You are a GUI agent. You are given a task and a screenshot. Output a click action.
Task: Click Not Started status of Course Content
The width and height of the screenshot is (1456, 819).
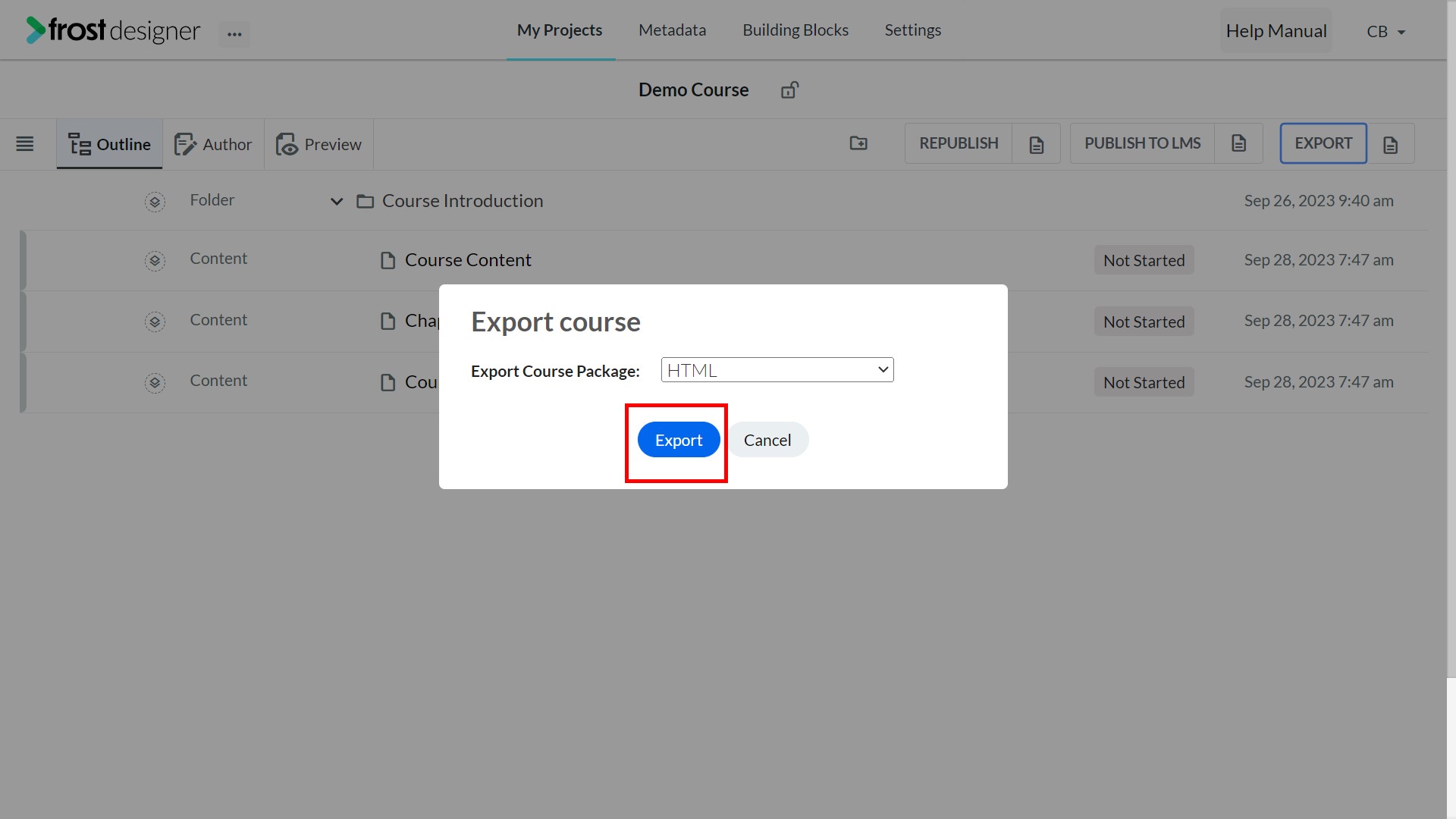tap(1144, 260)
